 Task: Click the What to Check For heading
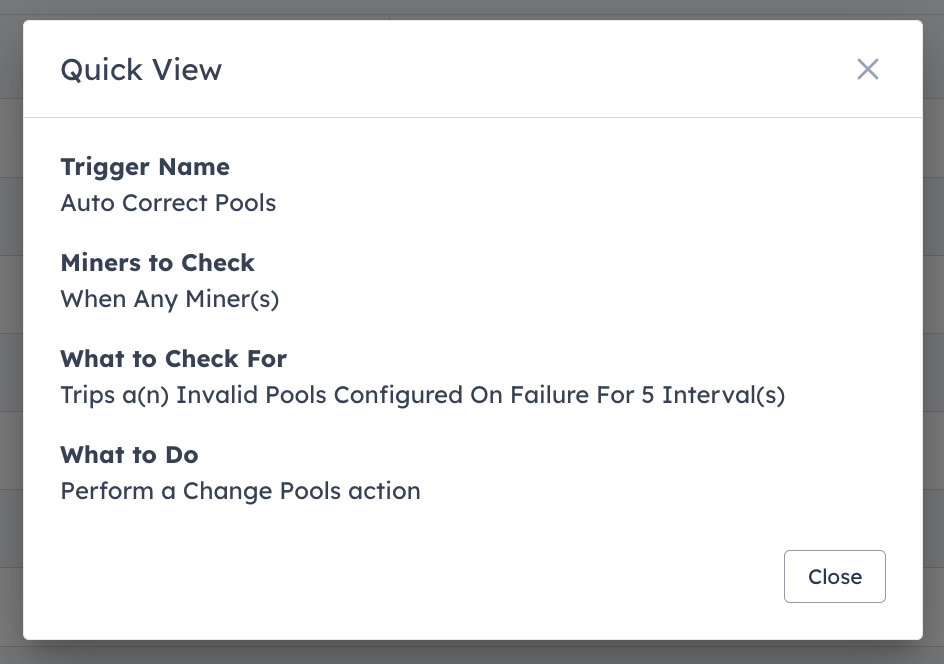pyautogui.click(x=173, y=359)
